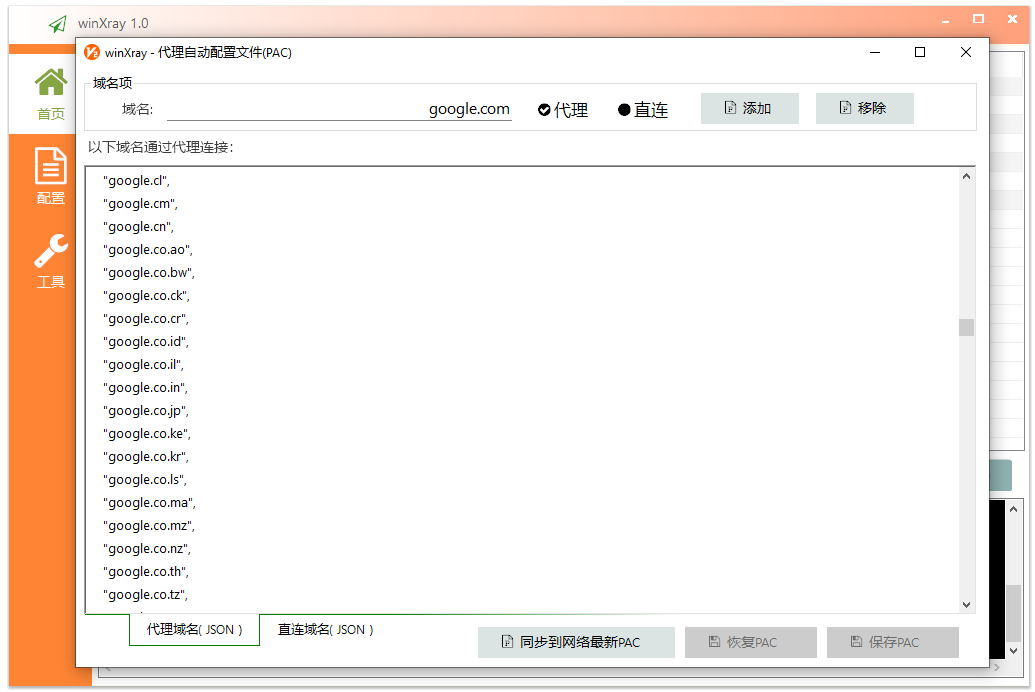This screenshot has height=692, width=1035.
Task: Click the winXray paper plane logo
Action: [57, 24]
